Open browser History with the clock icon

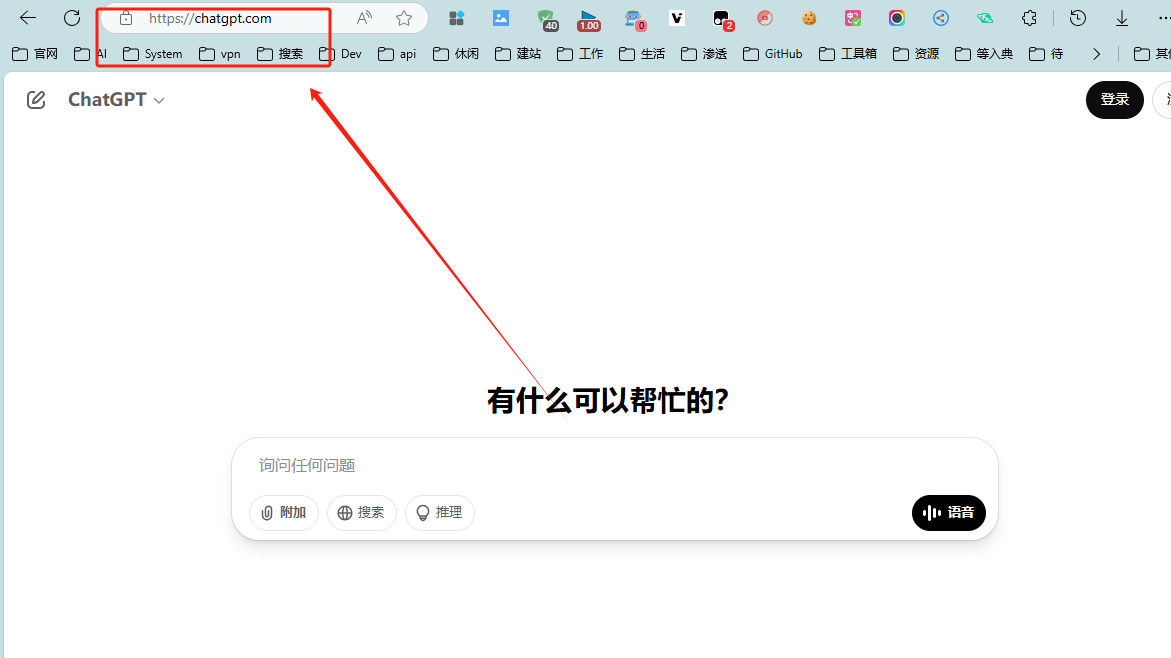pos(1078,18)
